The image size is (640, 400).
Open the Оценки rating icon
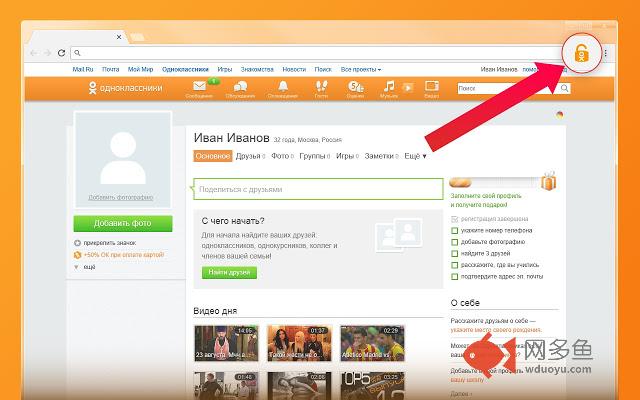[x=356, y=86]
